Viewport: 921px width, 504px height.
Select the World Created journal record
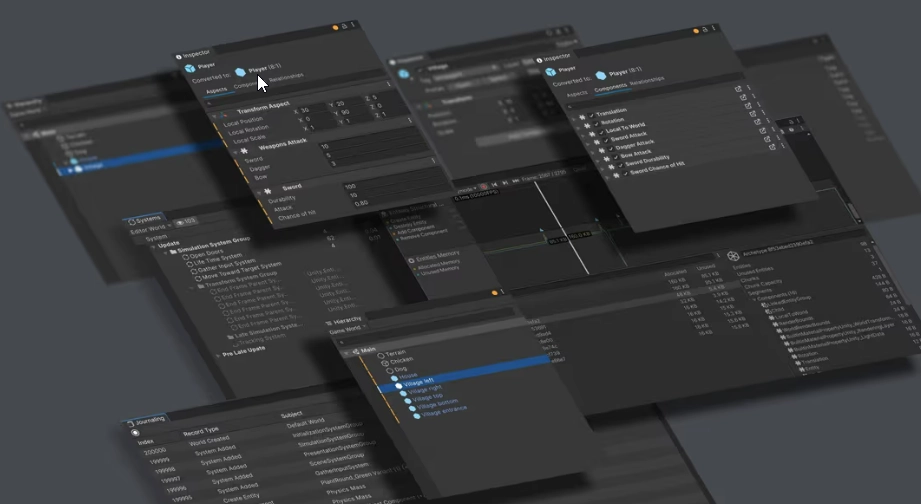pos(209,440)
